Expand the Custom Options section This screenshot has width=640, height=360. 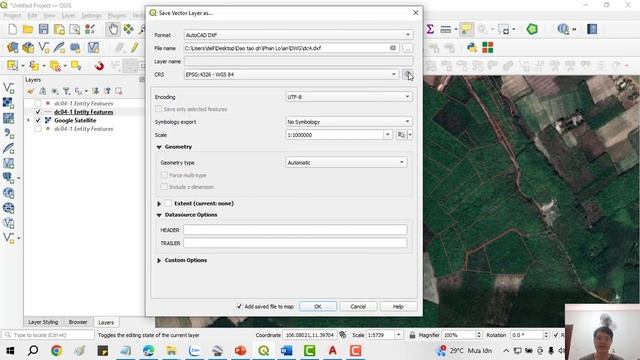tap(159, 260)
